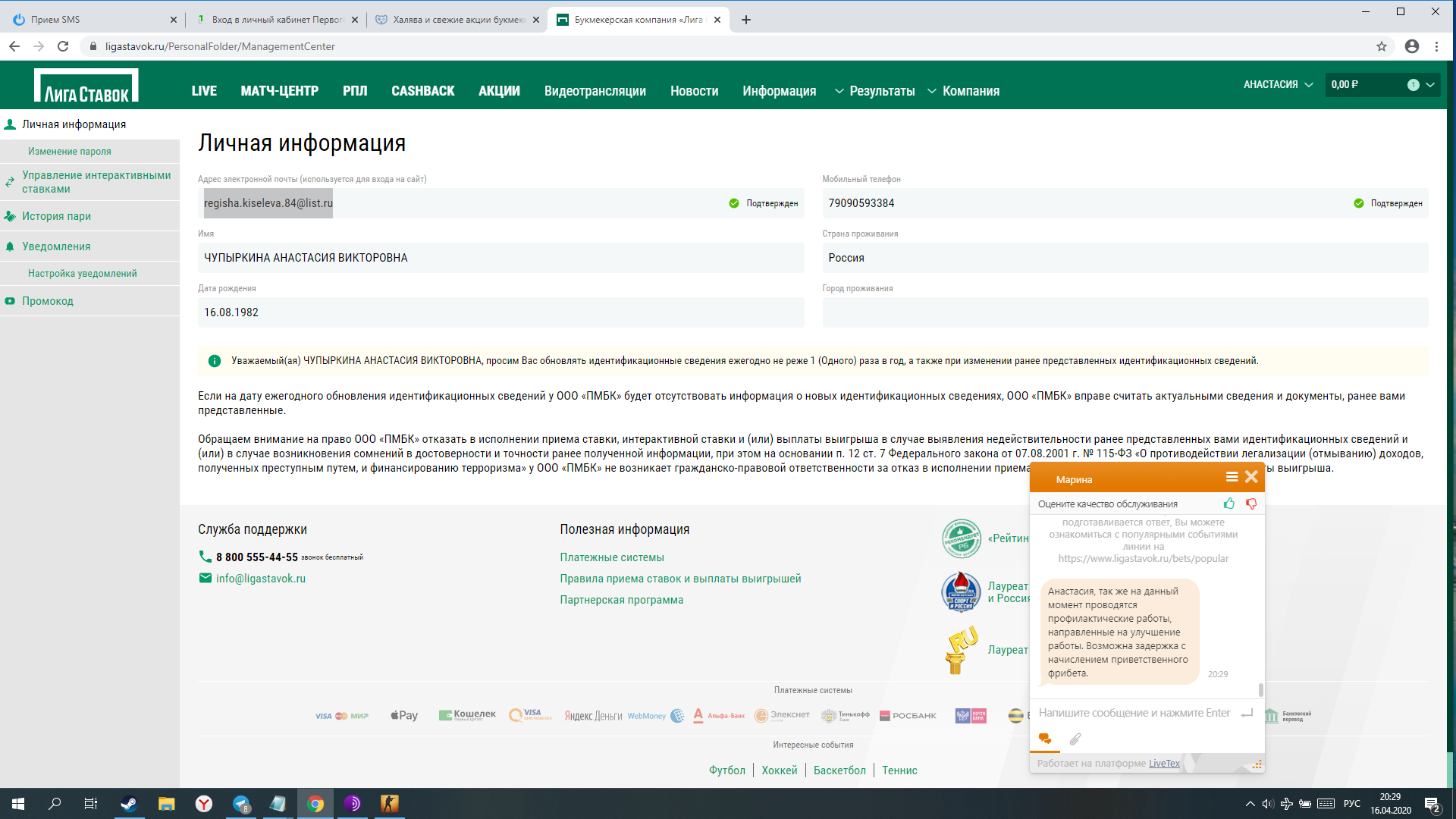
Task: Open Telegram from the taskbar
Action: (241, 804)
